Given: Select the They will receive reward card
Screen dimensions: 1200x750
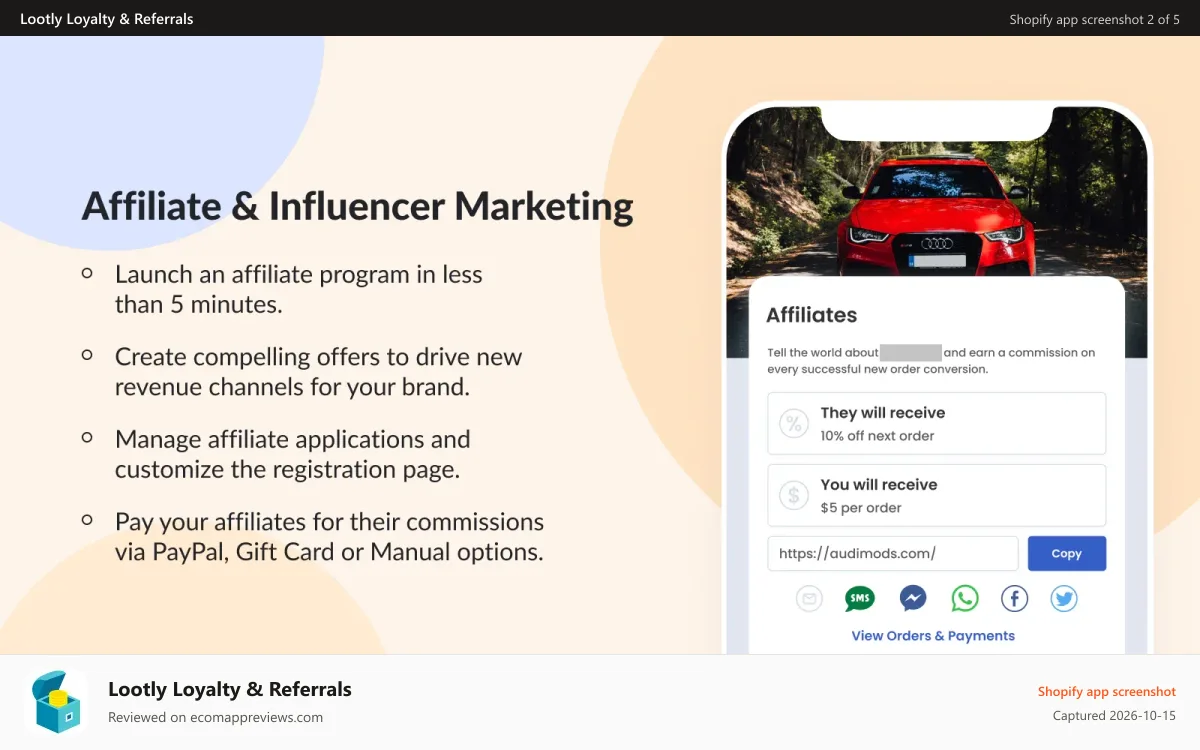Looking at the screenshot, I should (x=937, y=423).
